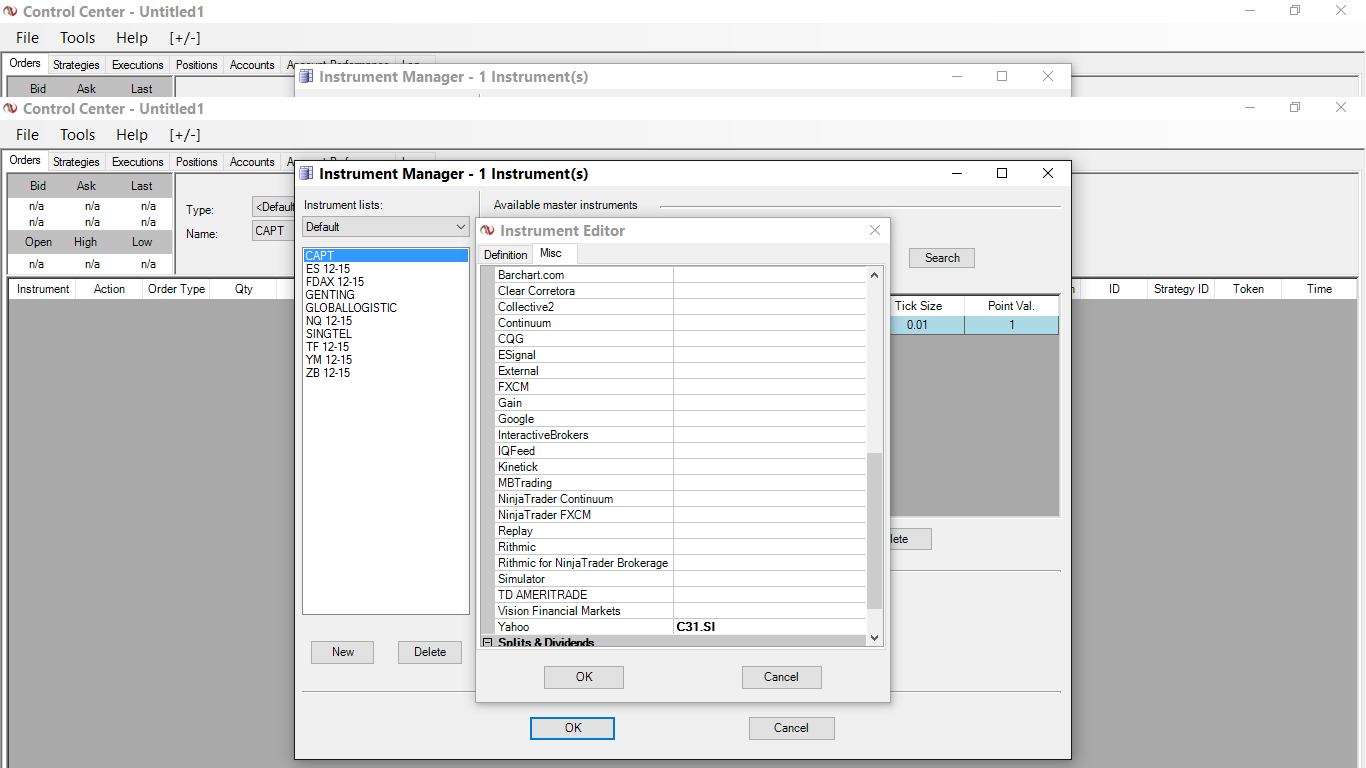Click the Token column header
The height and width of the screenshot is (768, 1366).
click(x=1248, y=289)
